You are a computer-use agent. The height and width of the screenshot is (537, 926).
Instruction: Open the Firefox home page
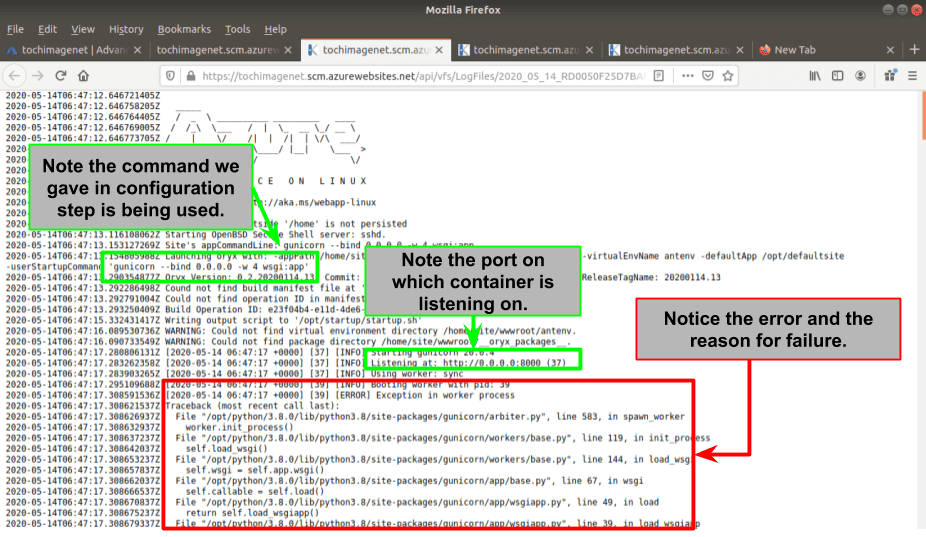83,76
